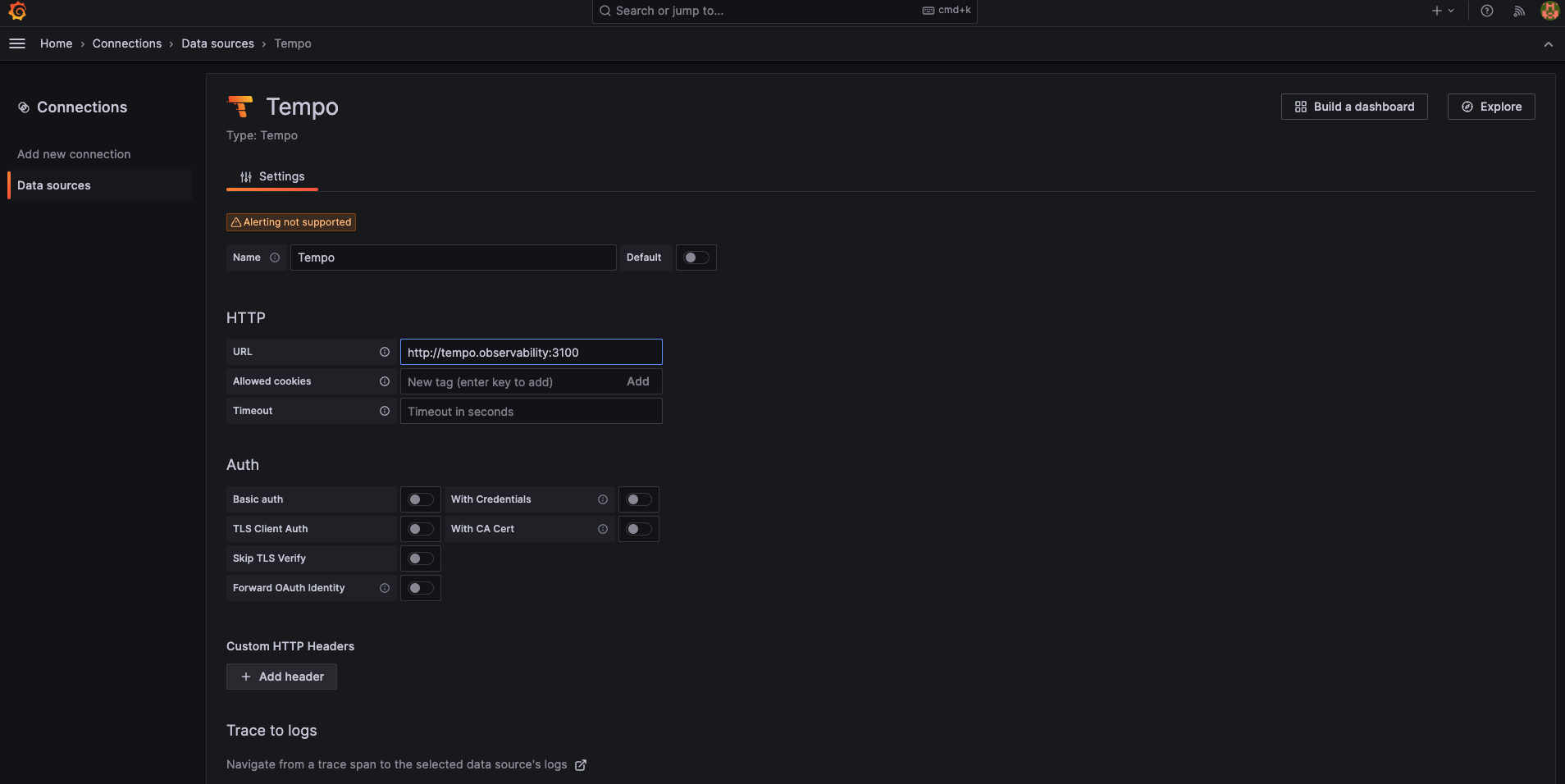
Task: Click the Alerting not supported warning badge
Action: 291,222
